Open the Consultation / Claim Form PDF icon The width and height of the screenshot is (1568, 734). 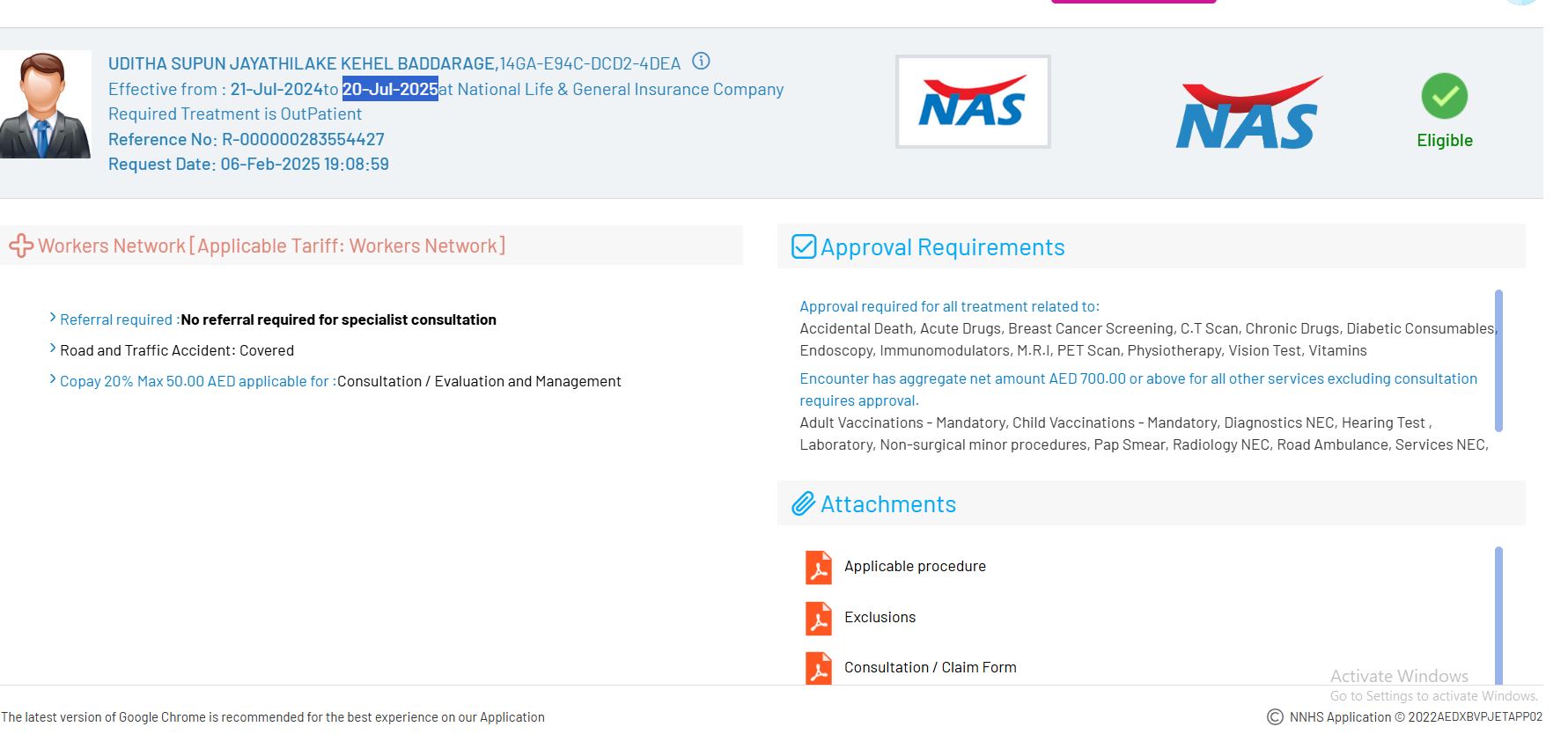tap(819, 668)
